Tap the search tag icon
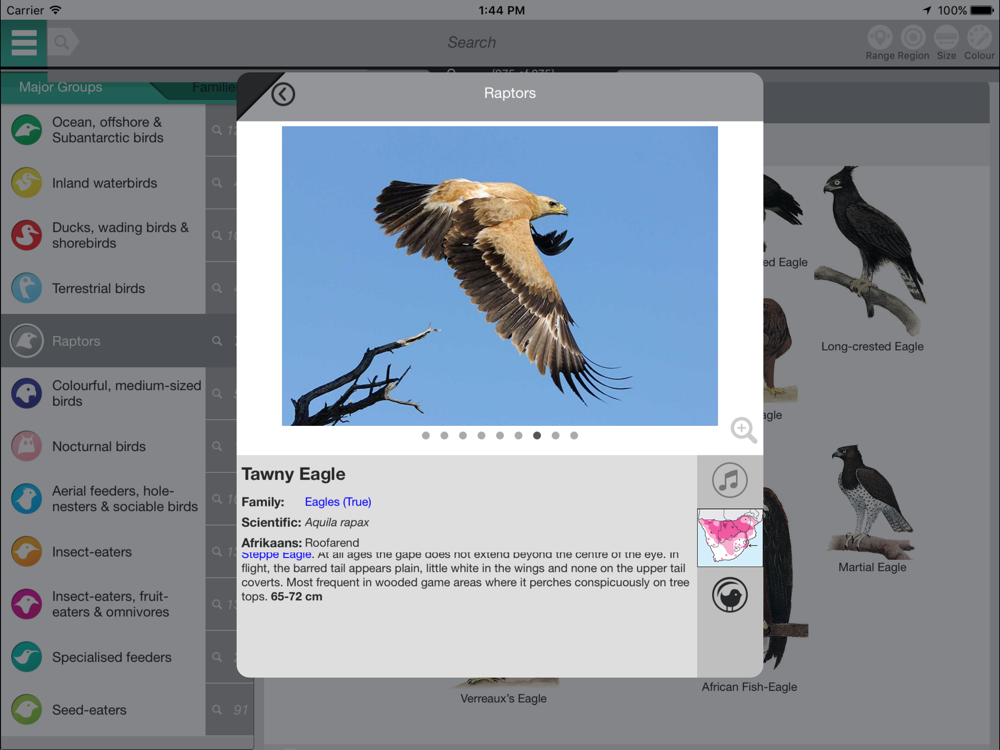This screenshot has width=1000, height=750. [62, 42]
